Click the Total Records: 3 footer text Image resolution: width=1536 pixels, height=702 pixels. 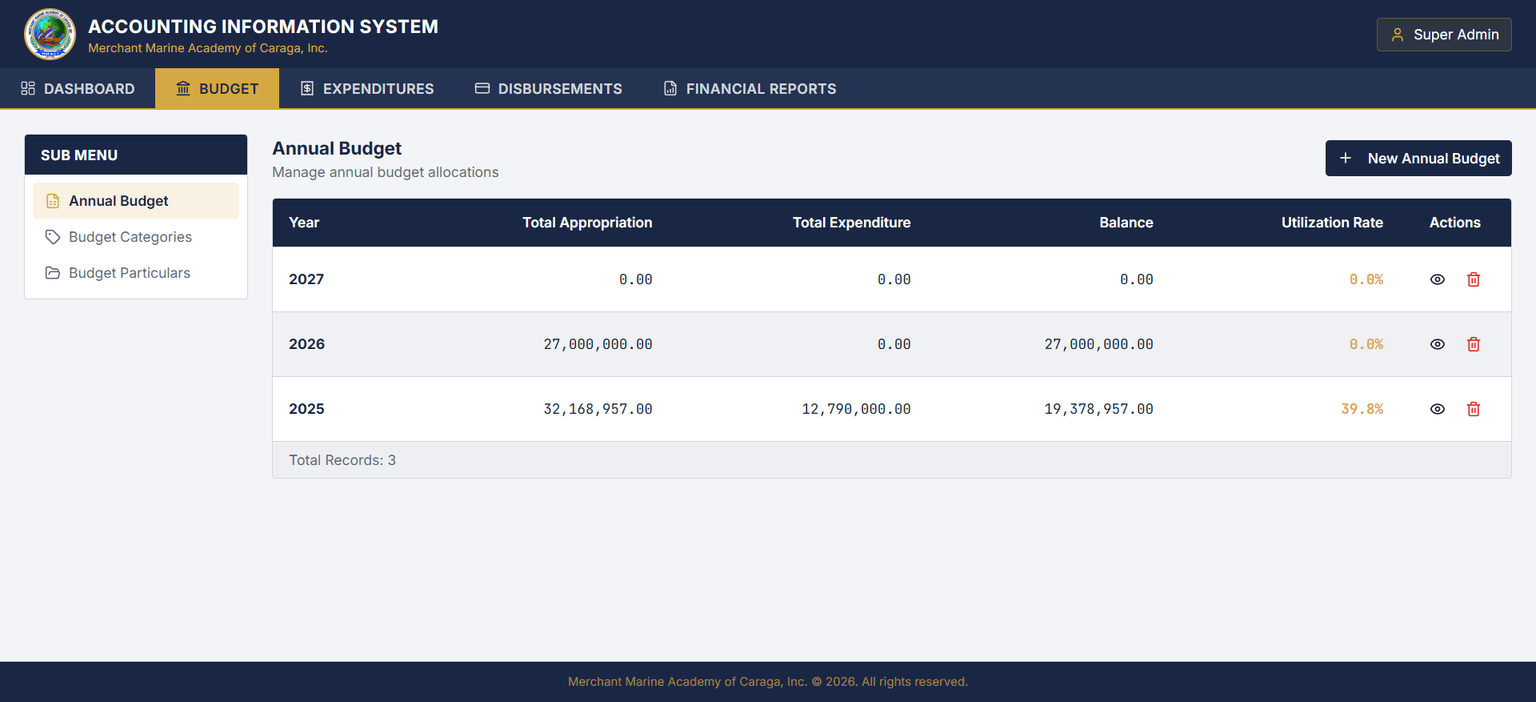(x=342, y=461)
